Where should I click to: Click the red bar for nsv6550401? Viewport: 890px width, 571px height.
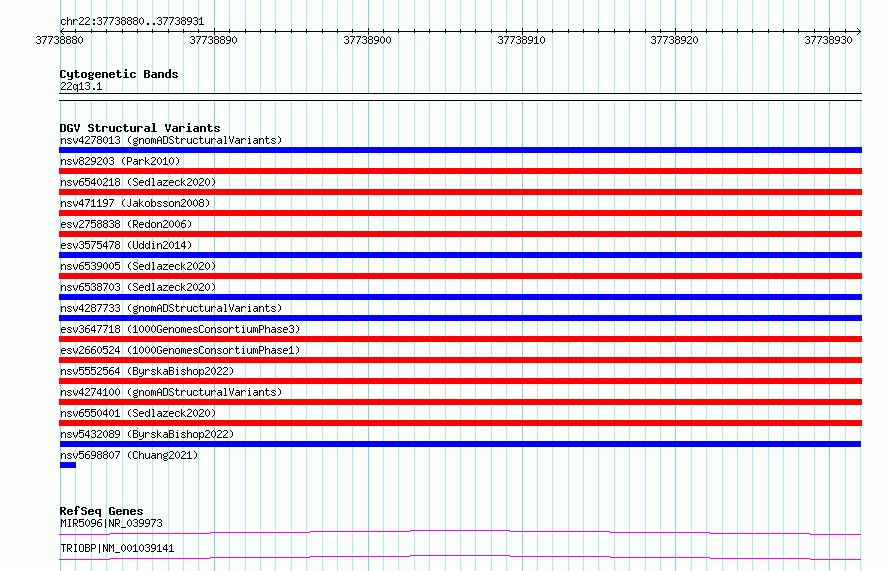click(x=460, y=423)
